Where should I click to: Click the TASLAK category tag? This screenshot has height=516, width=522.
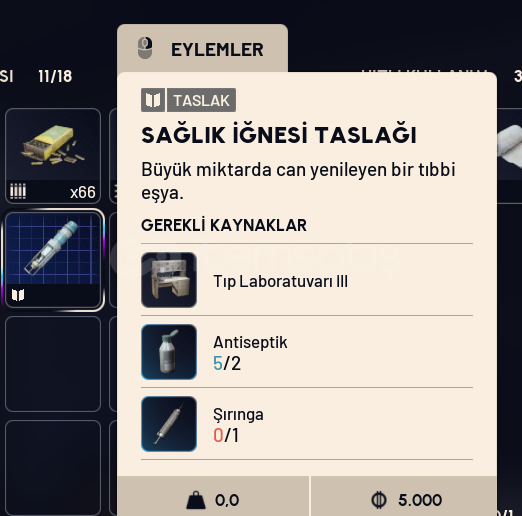(x=201, y=100)
